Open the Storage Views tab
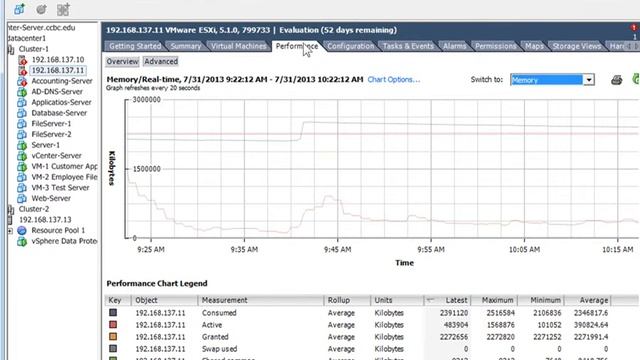Screen dimensions: 640x360 point(576,46)
